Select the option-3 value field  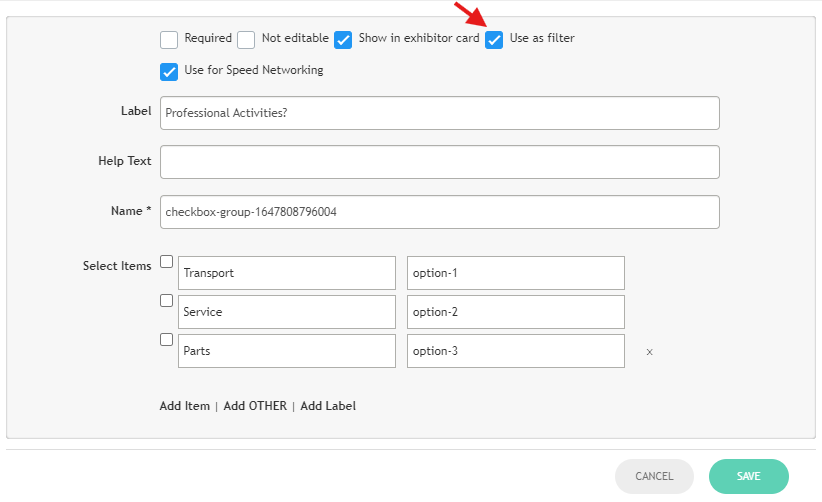click(515, 351)
